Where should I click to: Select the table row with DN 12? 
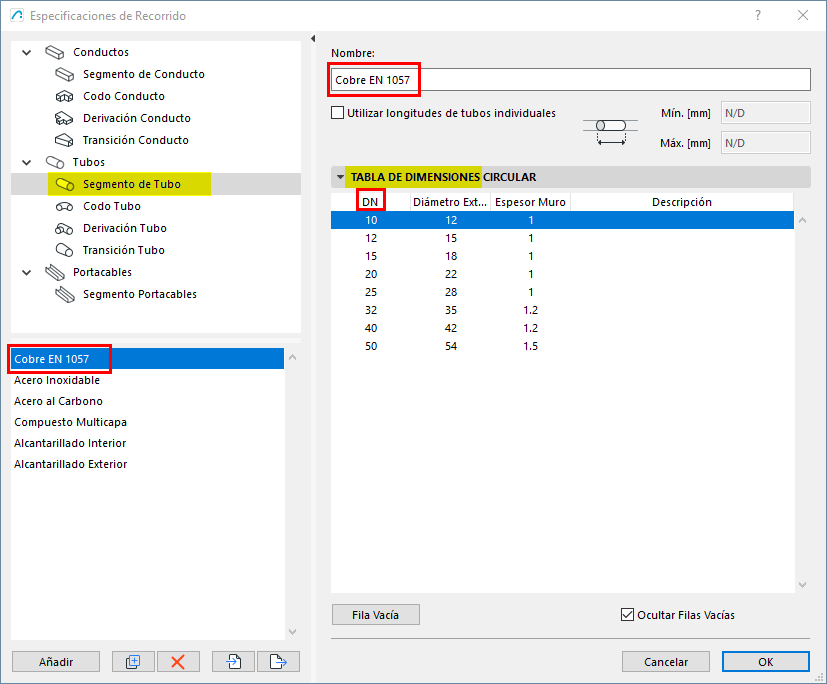[562, 238]
